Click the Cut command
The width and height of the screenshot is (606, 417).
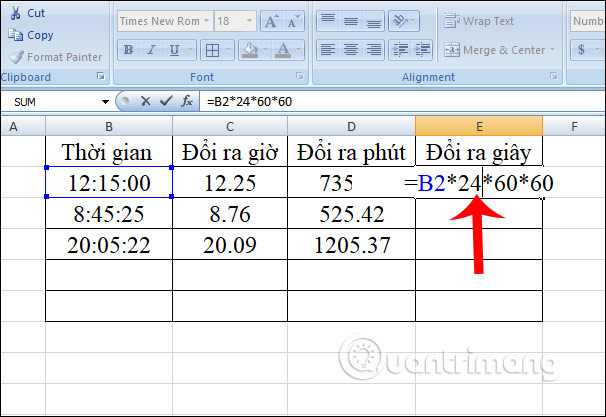[x=27, y=13]
